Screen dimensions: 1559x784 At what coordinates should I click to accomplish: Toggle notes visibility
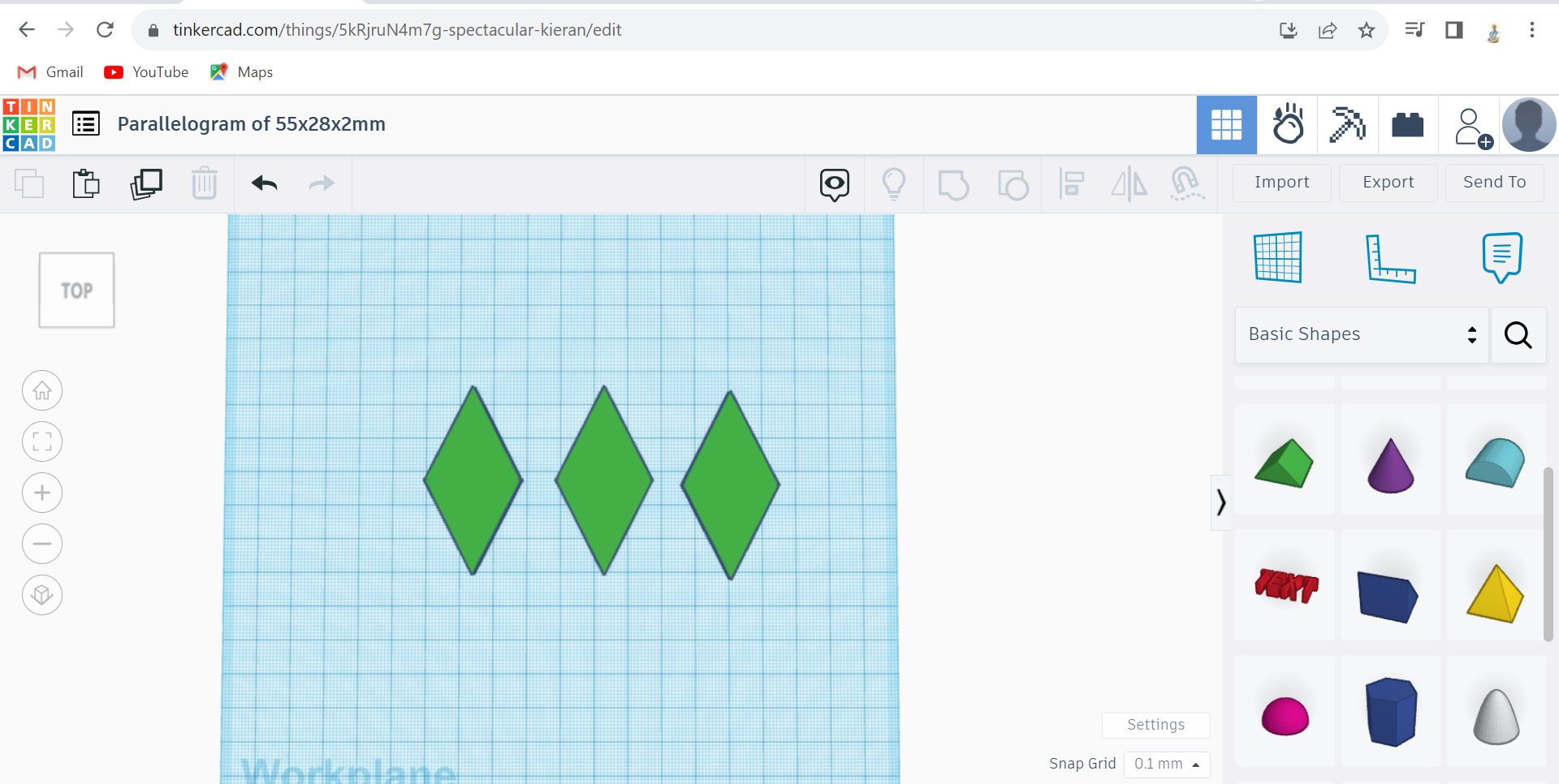tap(1501, 257)
